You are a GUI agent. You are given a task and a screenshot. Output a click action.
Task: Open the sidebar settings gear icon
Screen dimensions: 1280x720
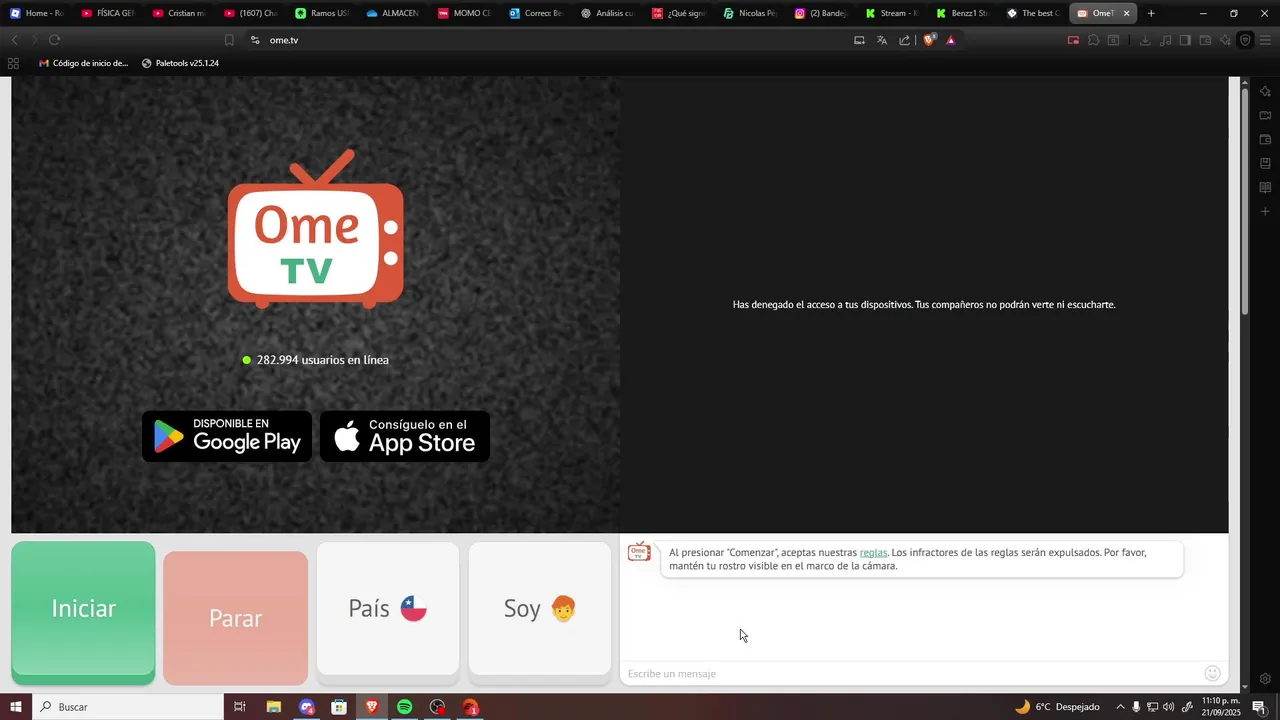pyautogui.click(x=1265, y=679)
